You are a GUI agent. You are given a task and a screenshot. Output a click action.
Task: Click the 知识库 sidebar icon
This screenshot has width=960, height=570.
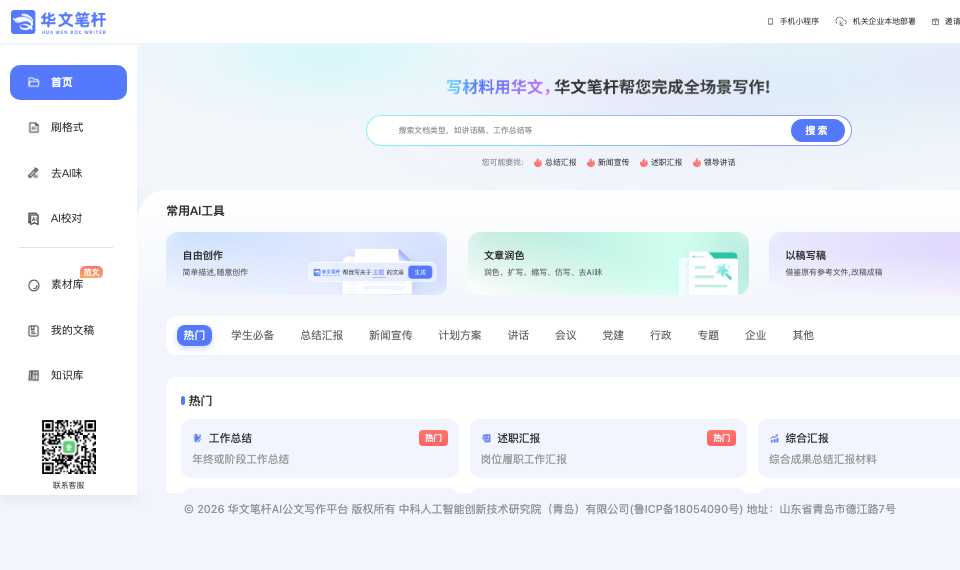point(34,375)
